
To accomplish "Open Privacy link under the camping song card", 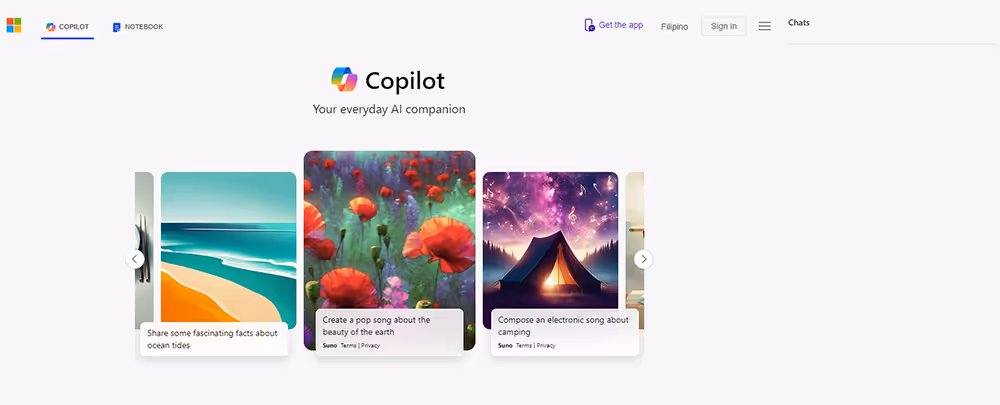I will pos(546,346).
